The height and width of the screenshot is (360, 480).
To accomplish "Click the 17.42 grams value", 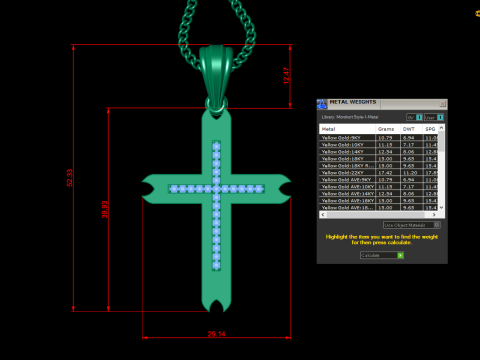I will tap(385, 173).
